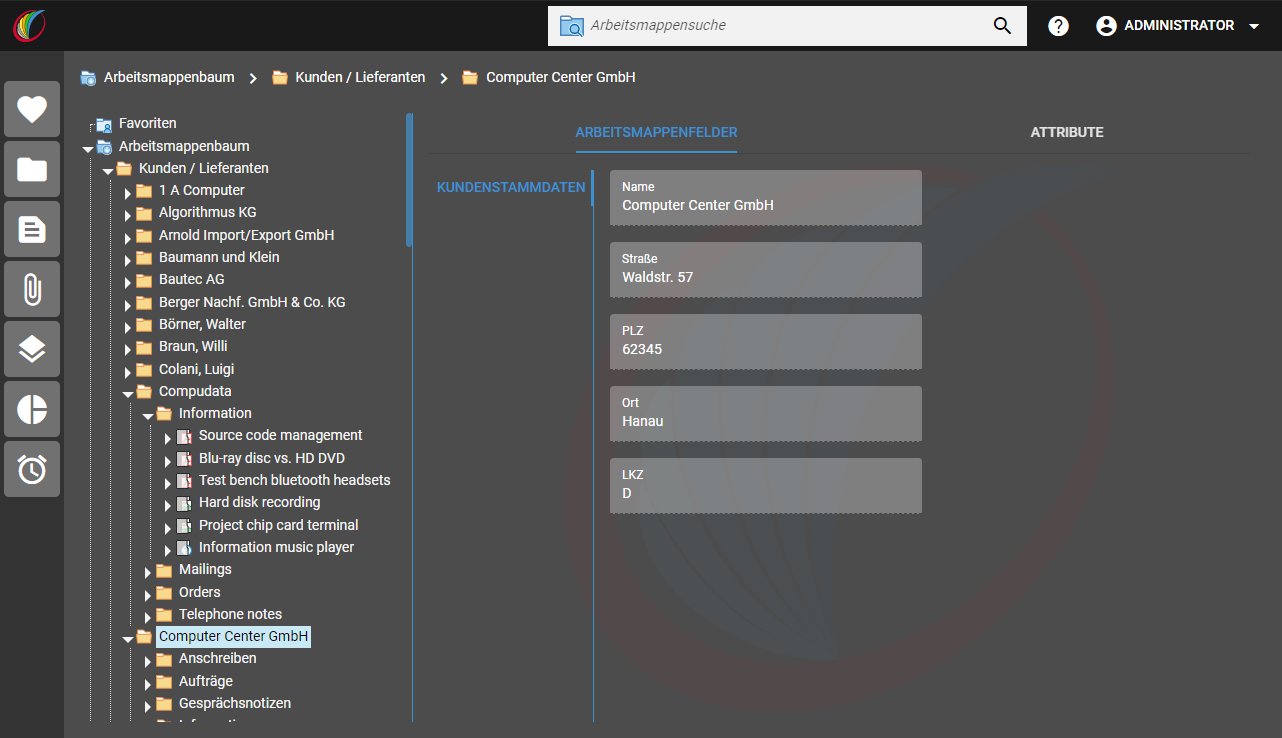Collapse the Compudata folder node

[128, 393]
